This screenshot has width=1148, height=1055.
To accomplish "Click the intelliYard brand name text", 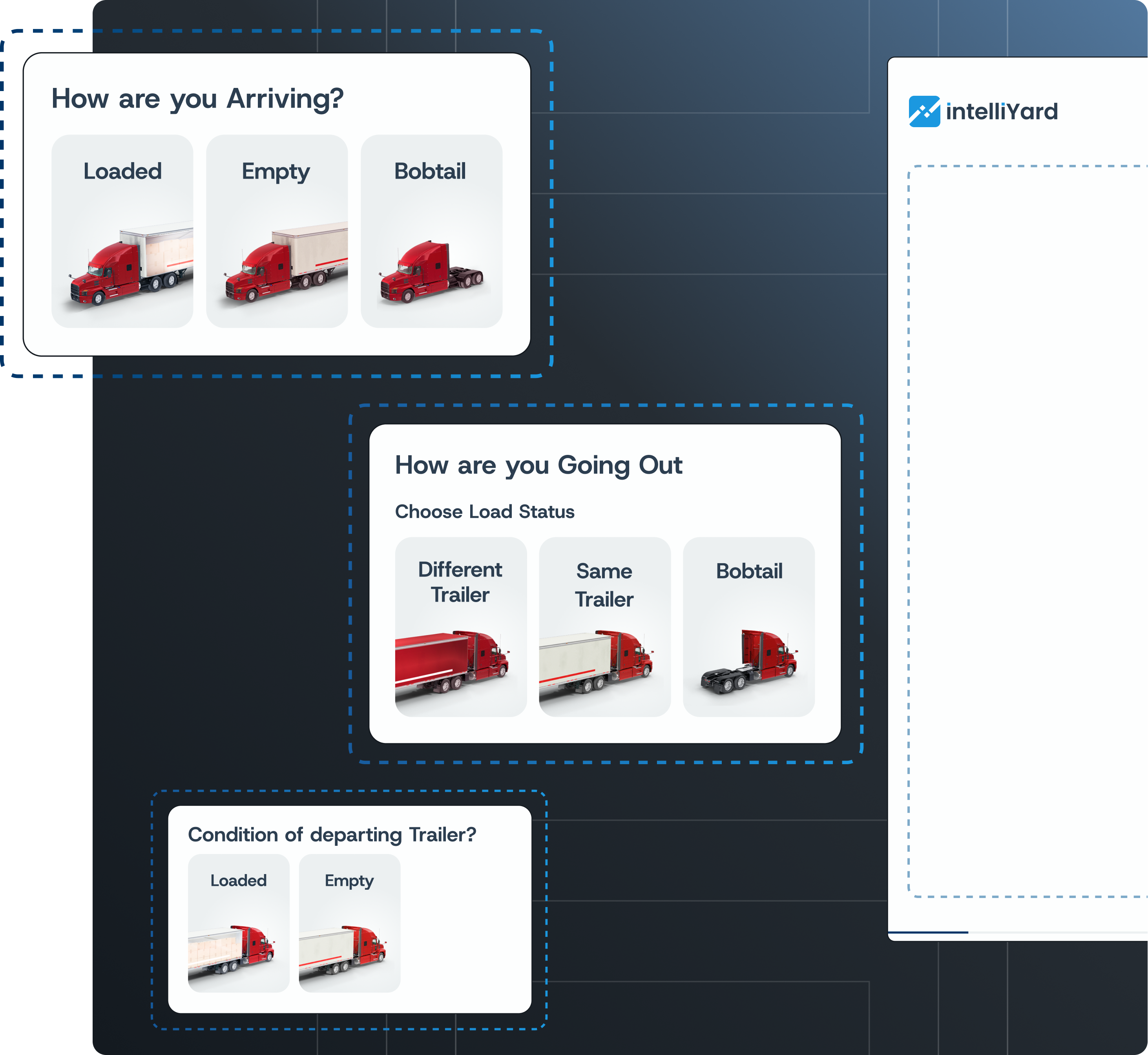I will (1002, 112).
